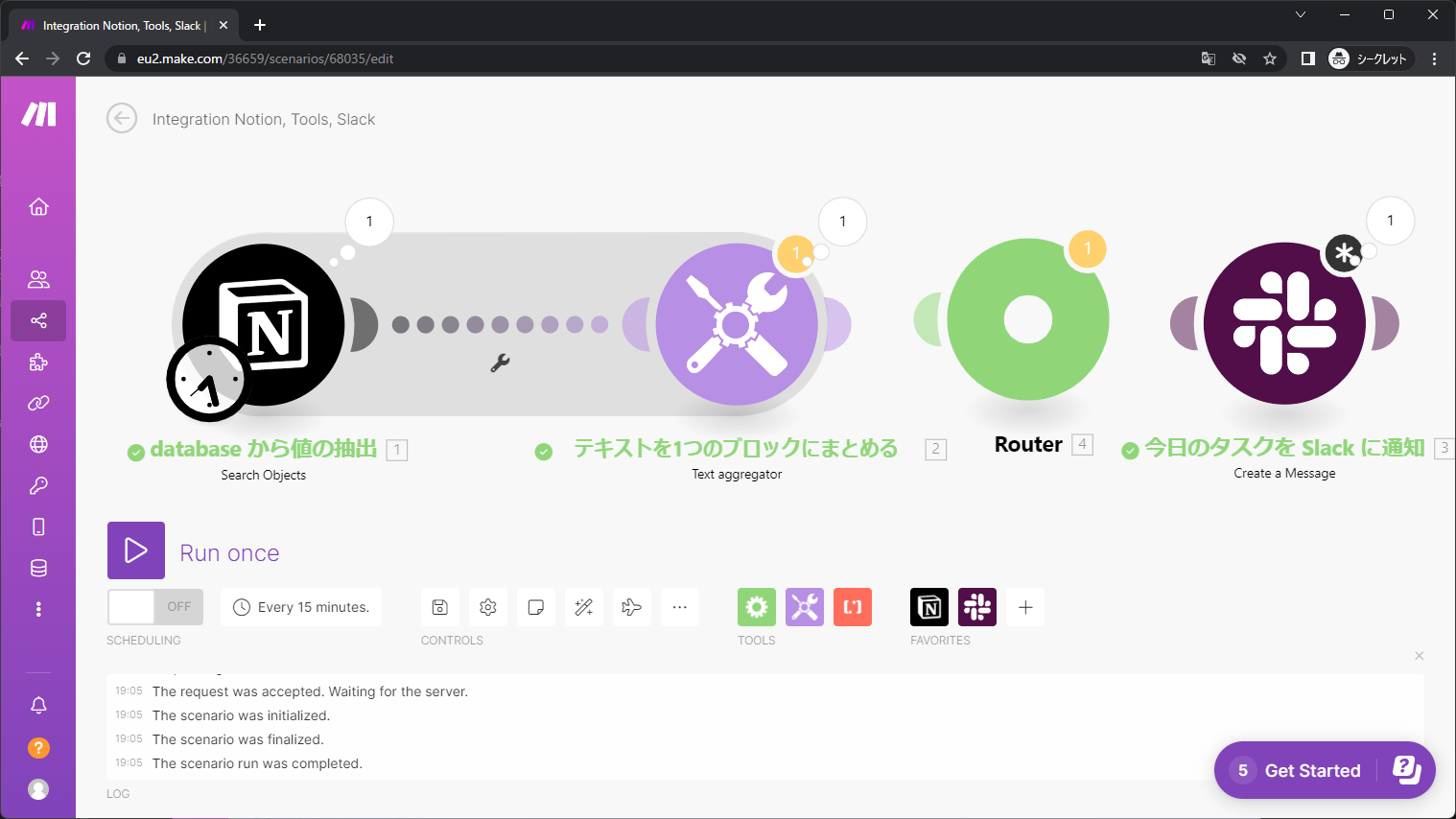Toggle the browser side panel icon

[1307, 58]
